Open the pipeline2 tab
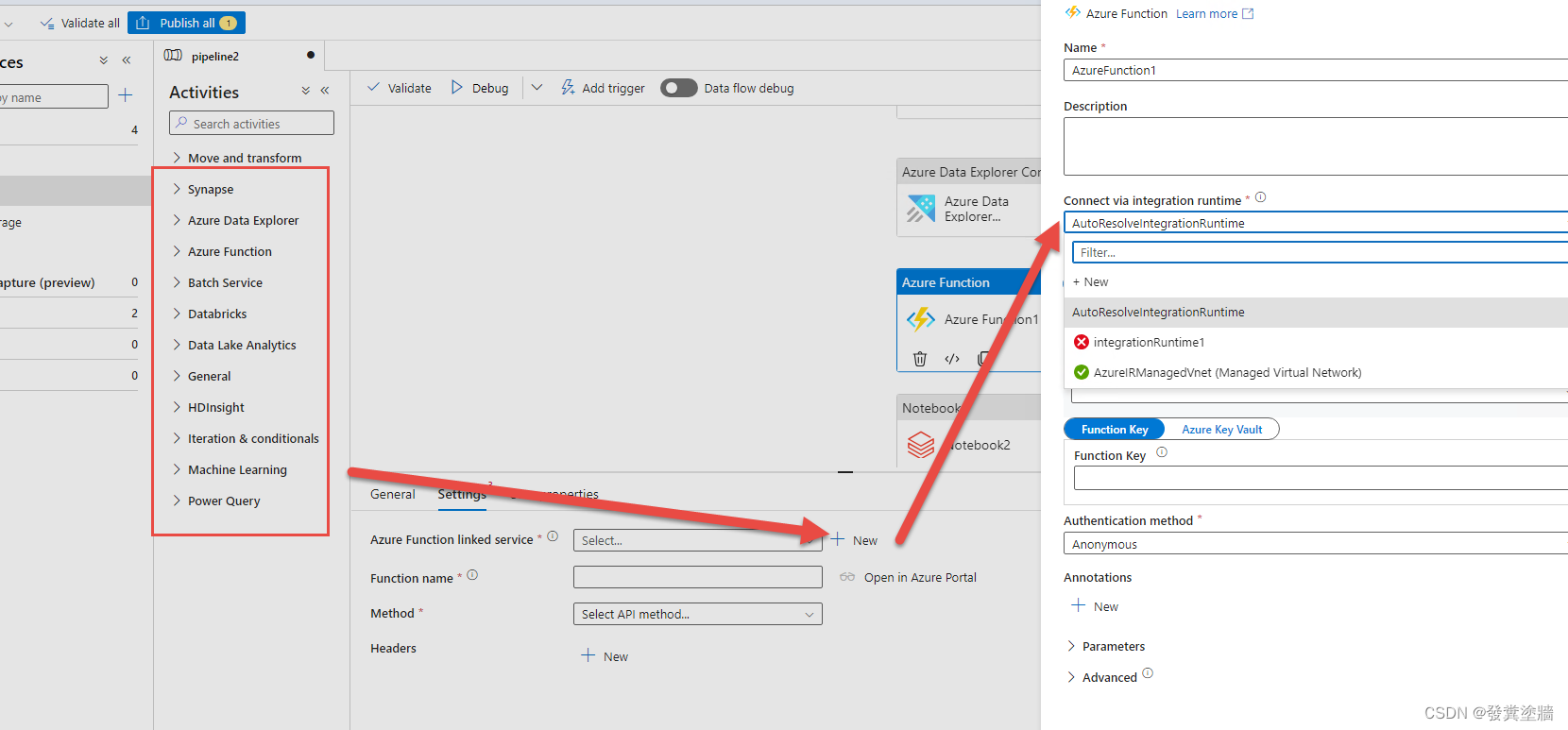This screenshot has height=730, width=1568. (x=215, y=56)
